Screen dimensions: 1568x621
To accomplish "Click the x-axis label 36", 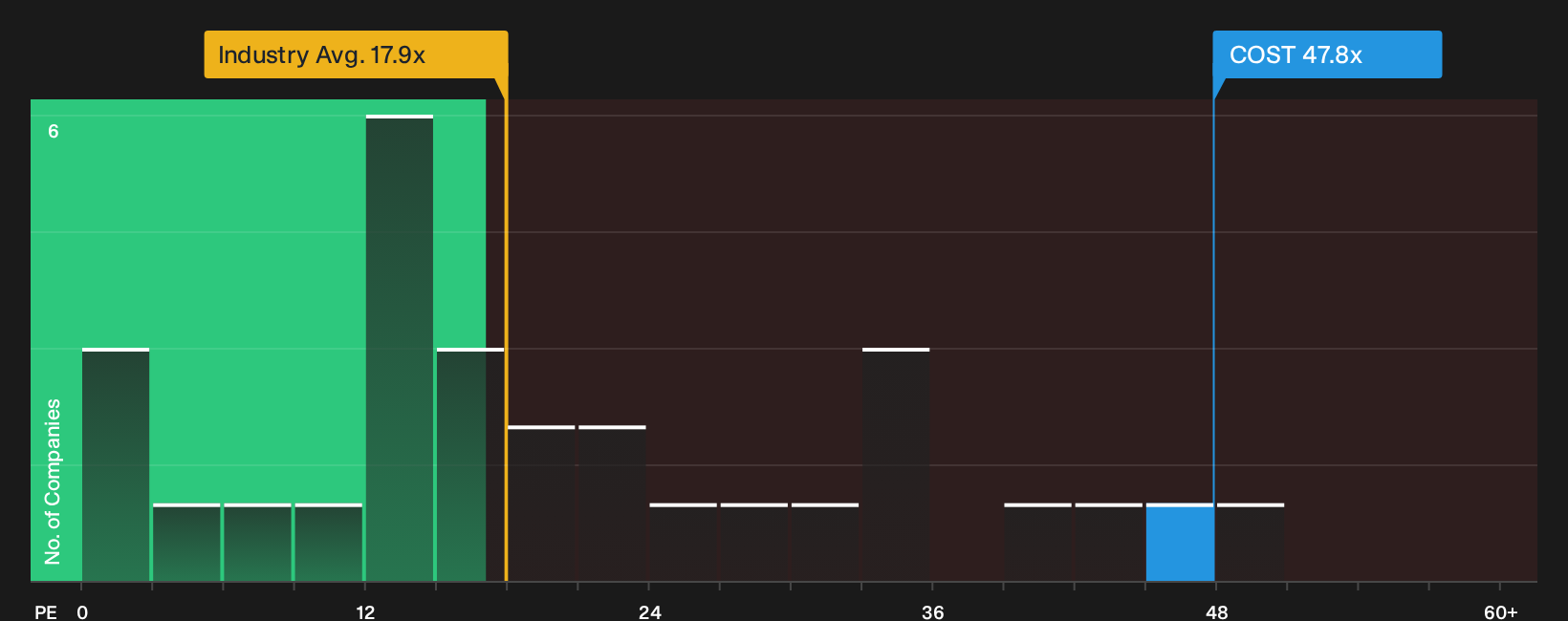I will tap(933, 611).
